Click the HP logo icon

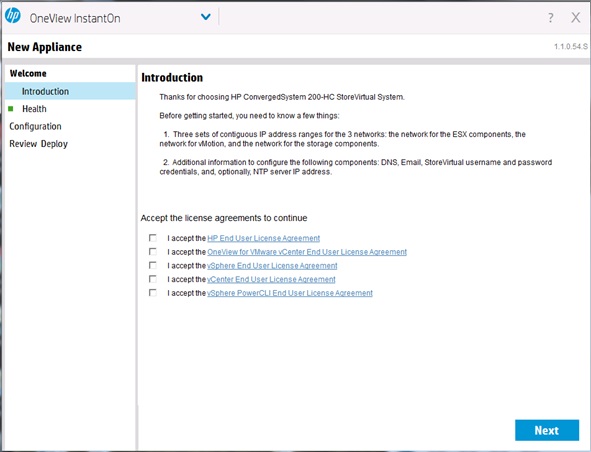pyautogui.click(x=13, y=16)
